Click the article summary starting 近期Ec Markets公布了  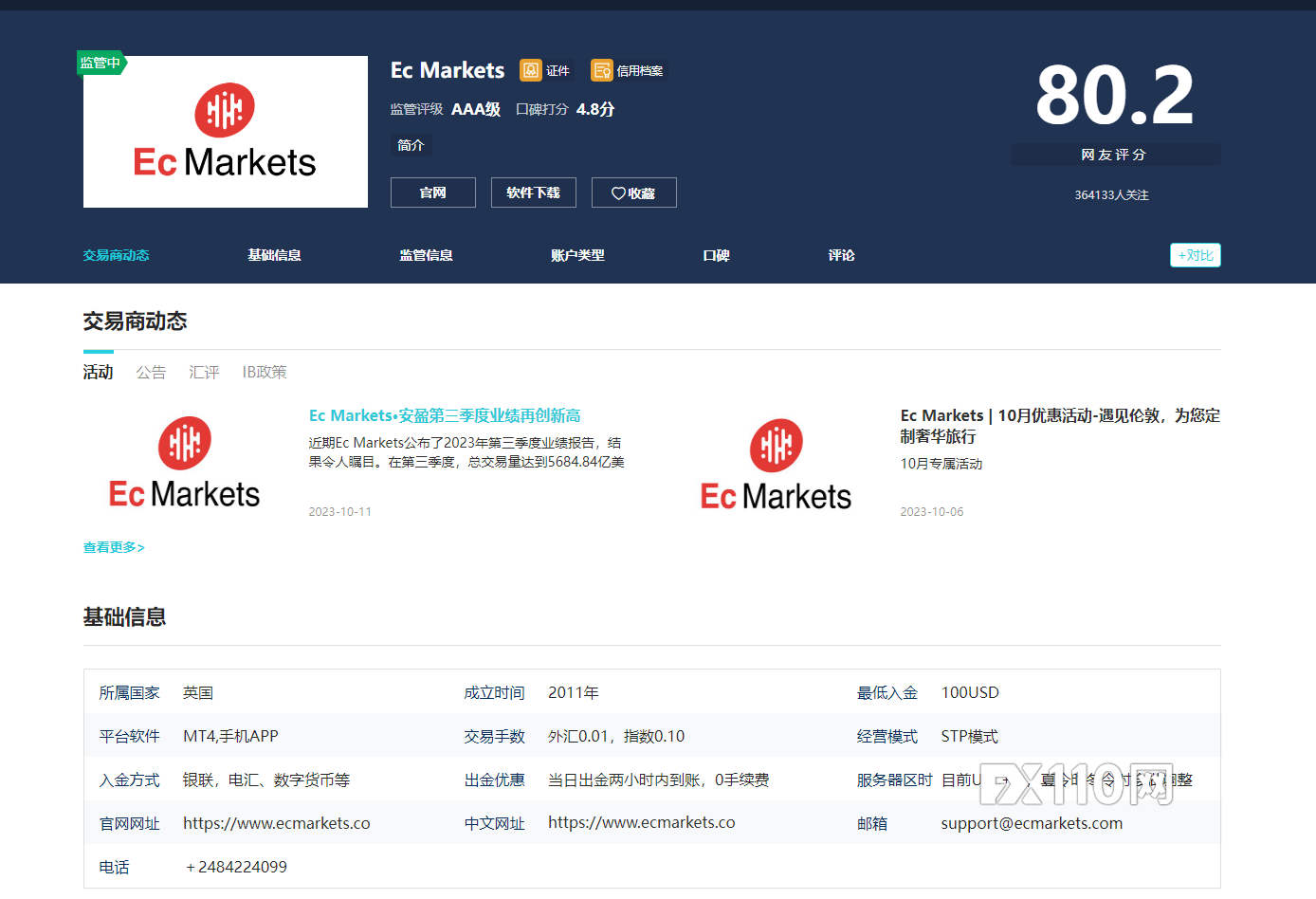[x=466, y=452]
